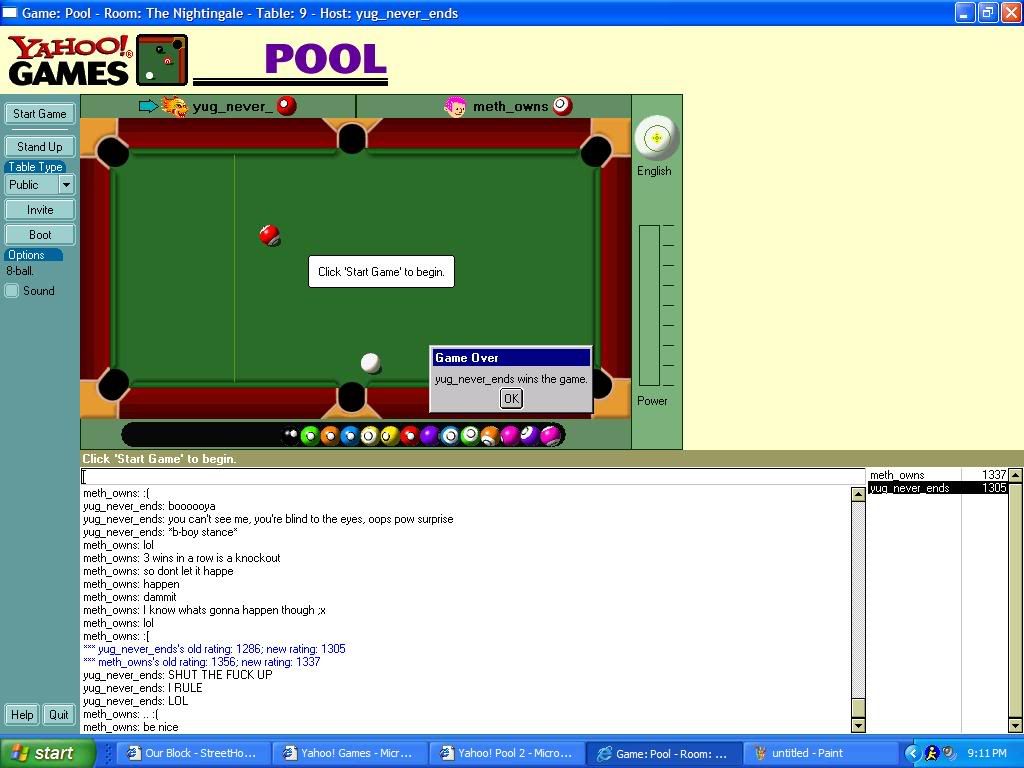Screen dimensions: 1024x768
Task: Click the red ball beside yug_never_ name
Action: [287, 106]
